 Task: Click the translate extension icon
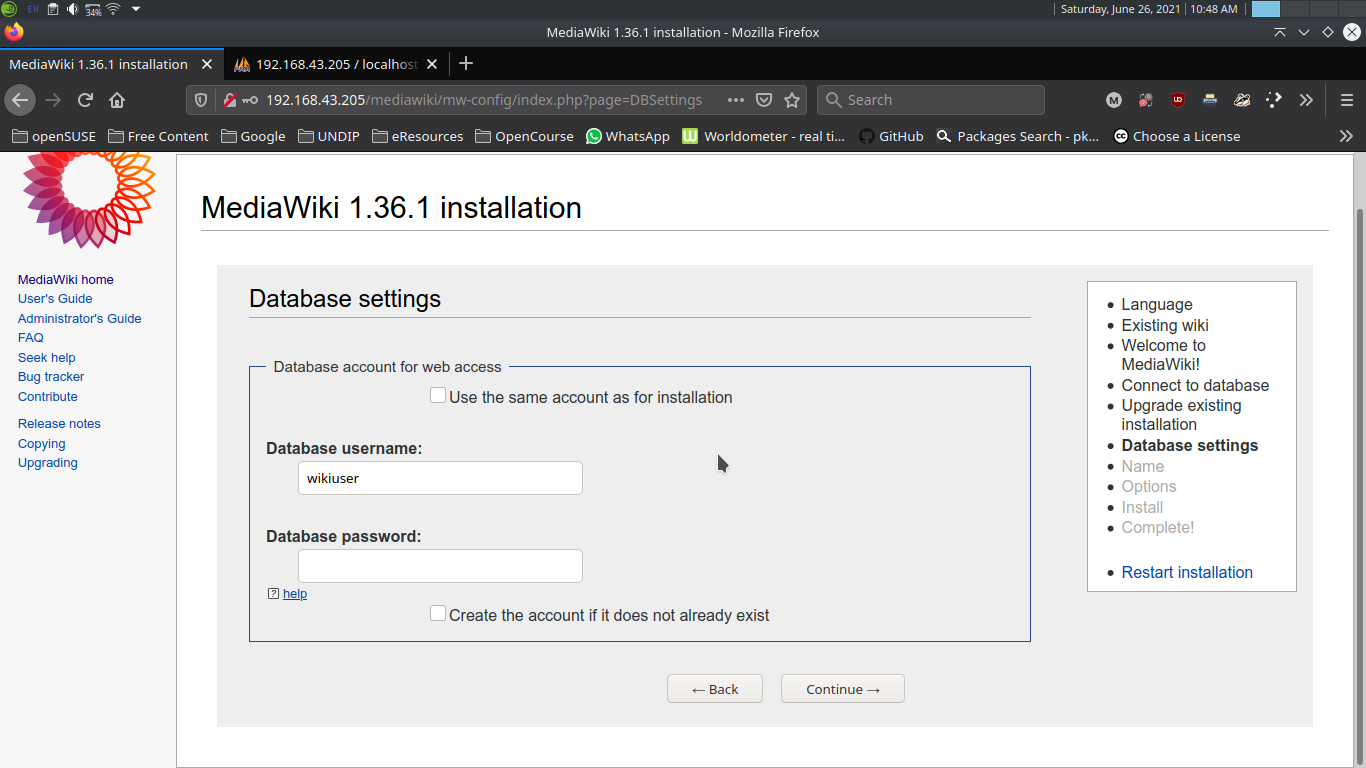click(x=1146, y=100)
